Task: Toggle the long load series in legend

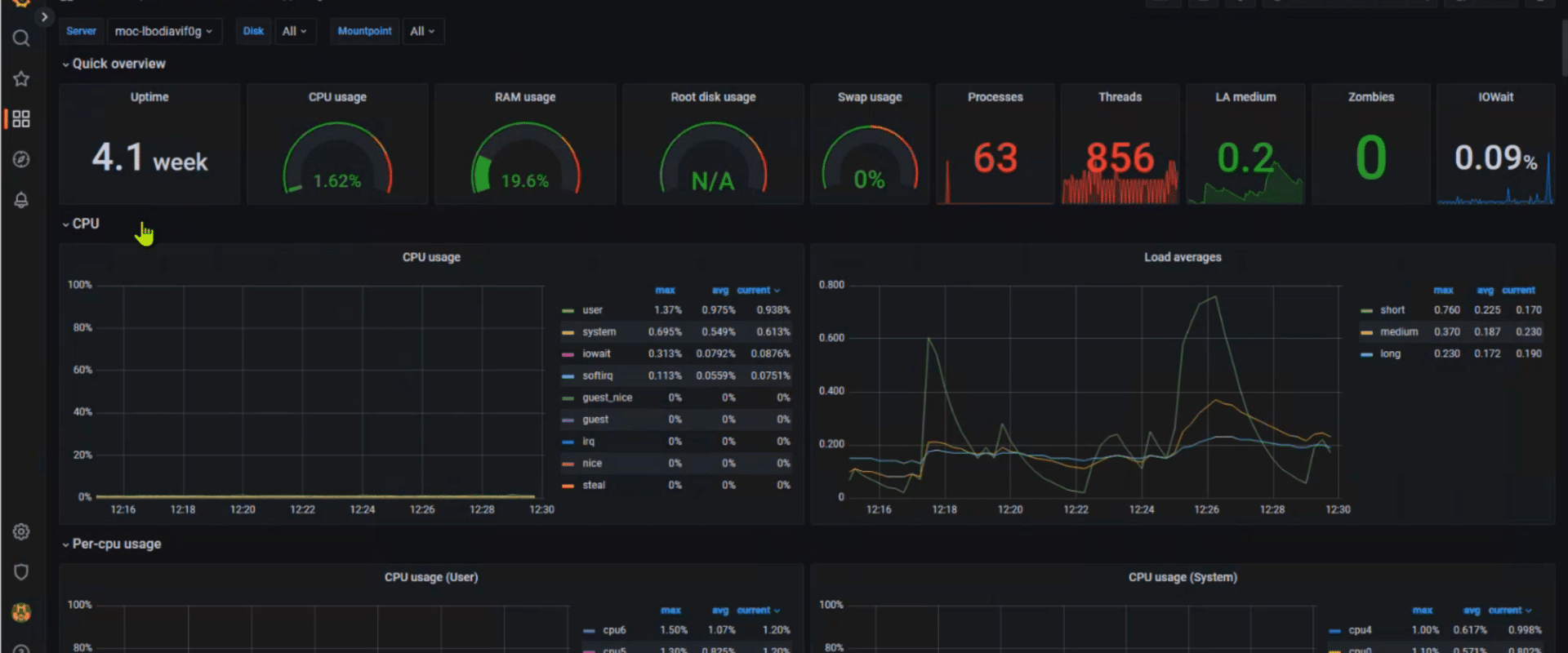Action: pos(1390,354)
